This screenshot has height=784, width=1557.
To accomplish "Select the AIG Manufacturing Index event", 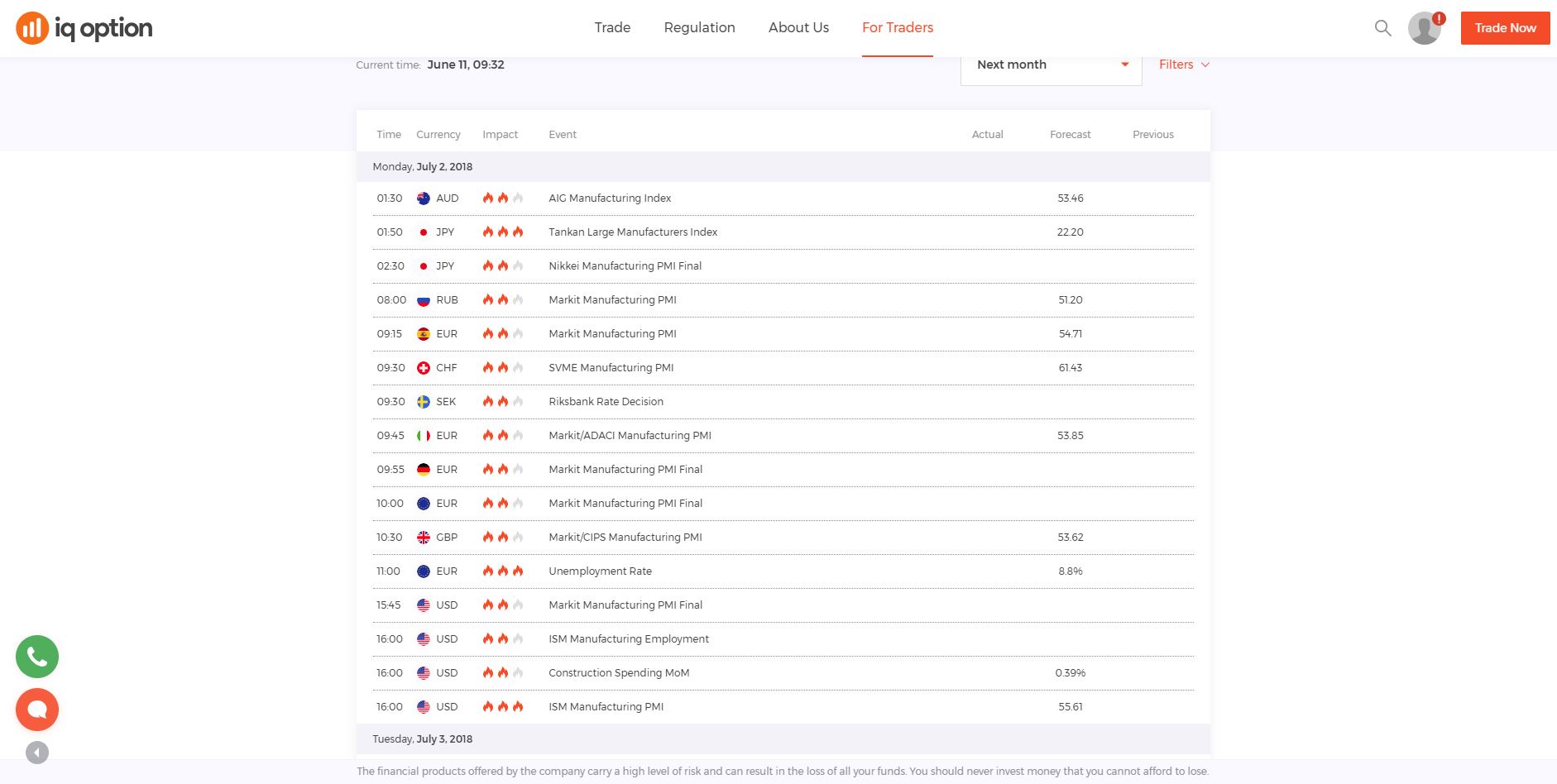I will 610,198.
